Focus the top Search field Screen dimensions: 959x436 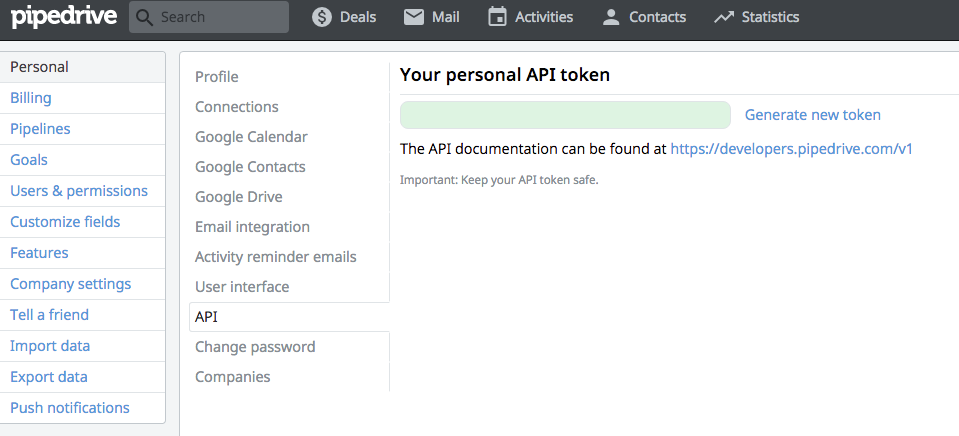[209, 17]
